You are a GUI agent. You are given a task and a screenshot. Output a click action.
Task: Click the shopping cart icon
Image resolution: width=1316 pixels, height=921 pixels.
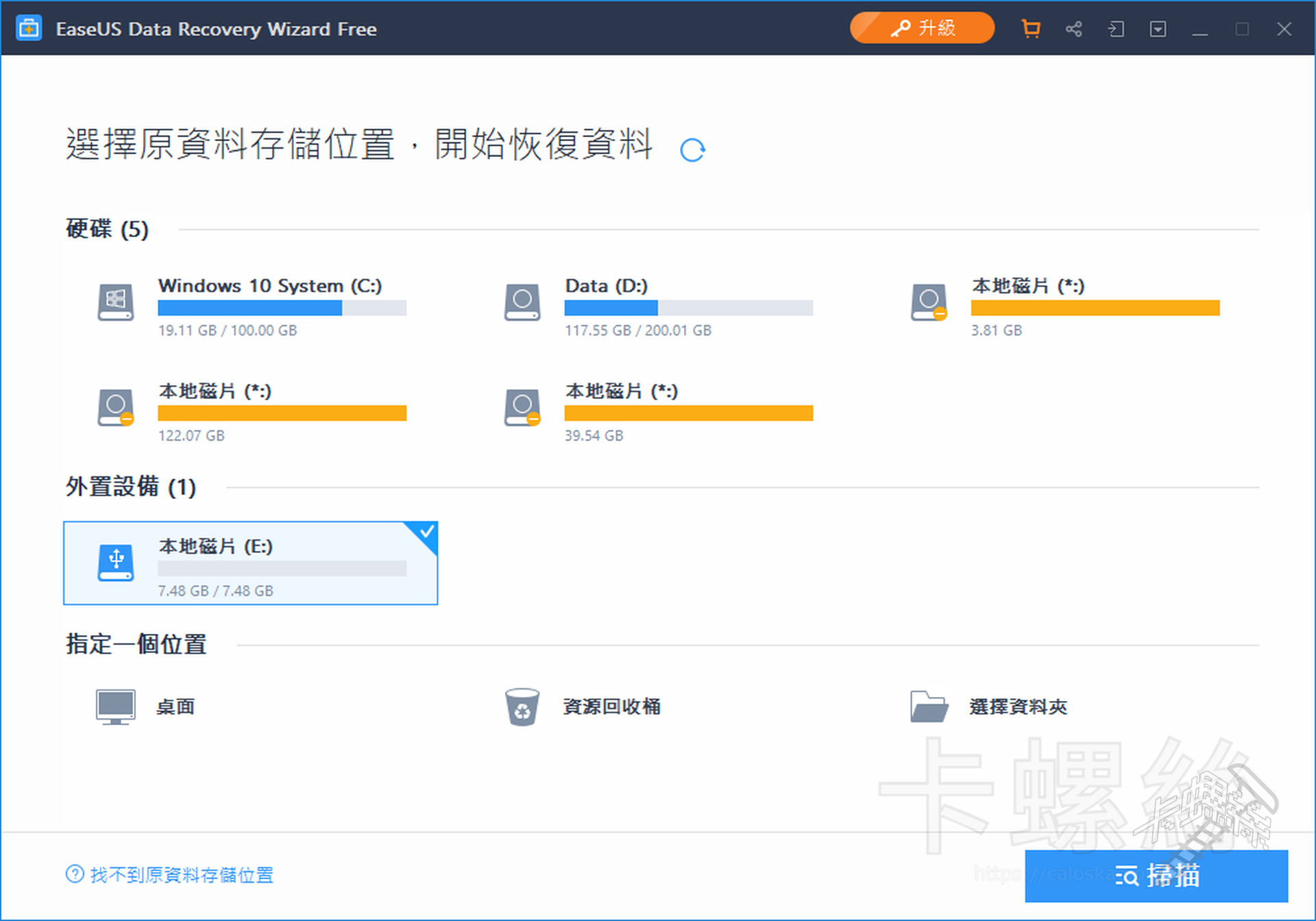pos(1030,29)
